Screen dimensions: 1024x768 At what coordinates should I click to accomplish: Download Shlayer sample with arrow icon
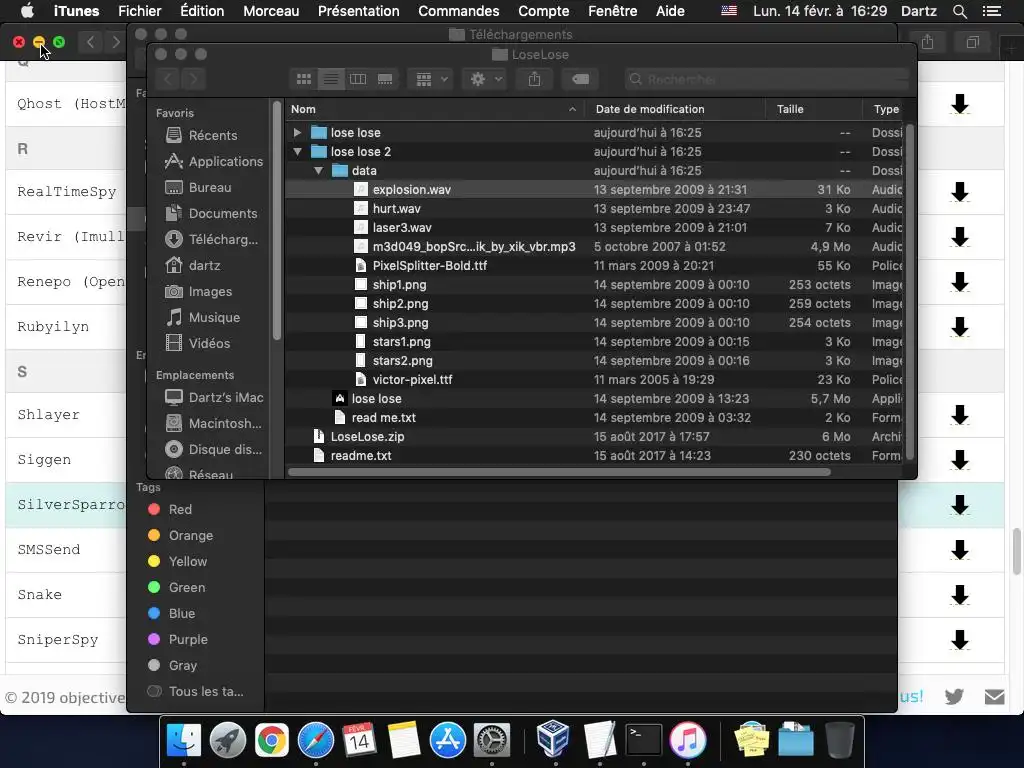tap(959, 415)
